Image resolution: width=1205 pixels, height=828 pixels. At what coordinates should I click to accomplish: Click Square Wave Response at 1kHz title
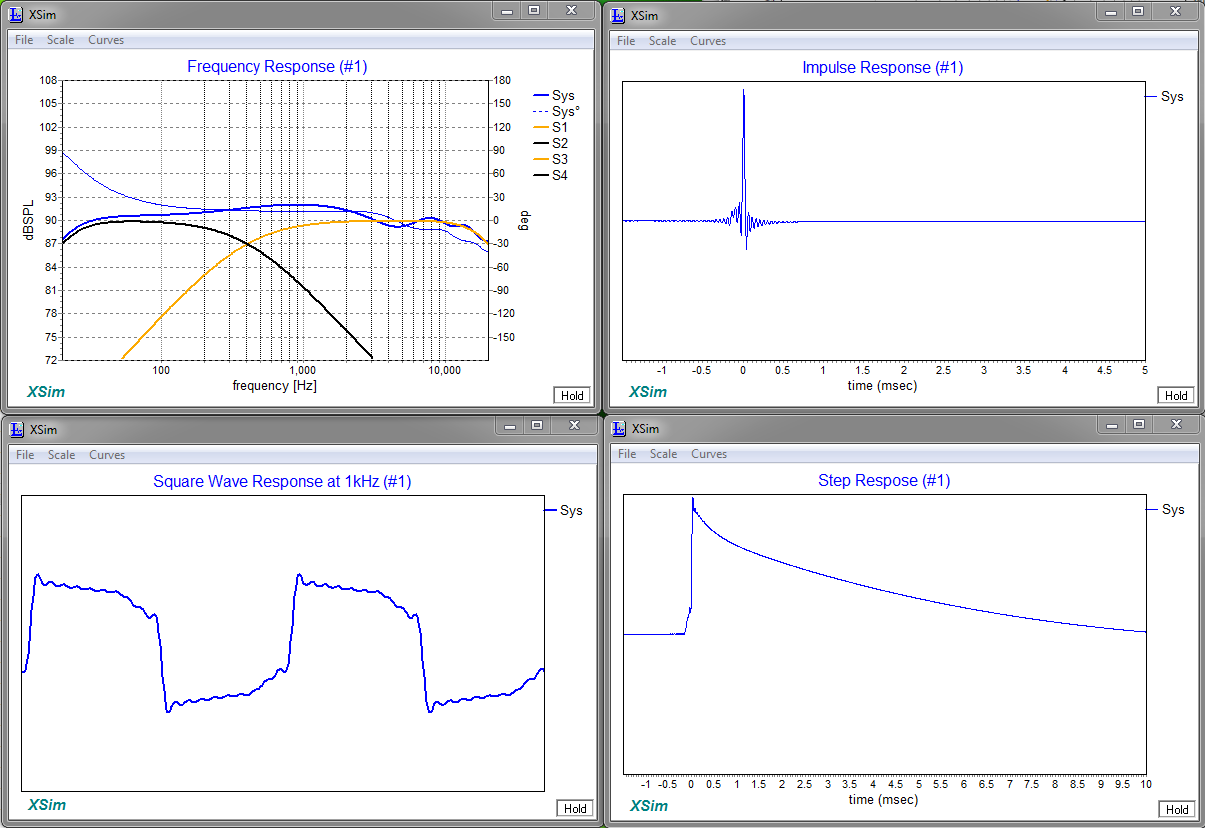(282, 482)
